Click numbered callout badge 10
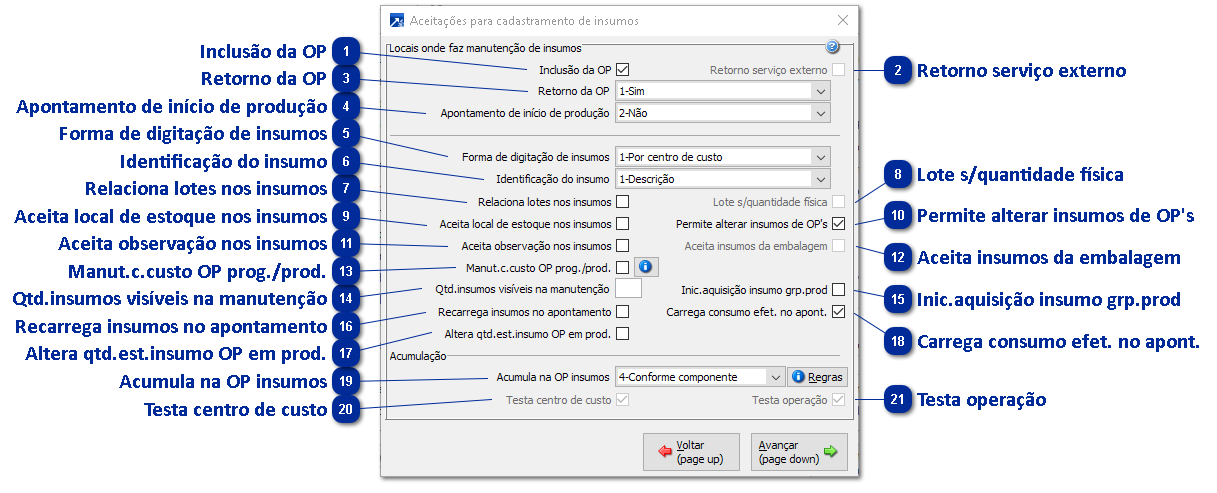This screenshot has width=1217, height=493. click(x=898, y=215)
